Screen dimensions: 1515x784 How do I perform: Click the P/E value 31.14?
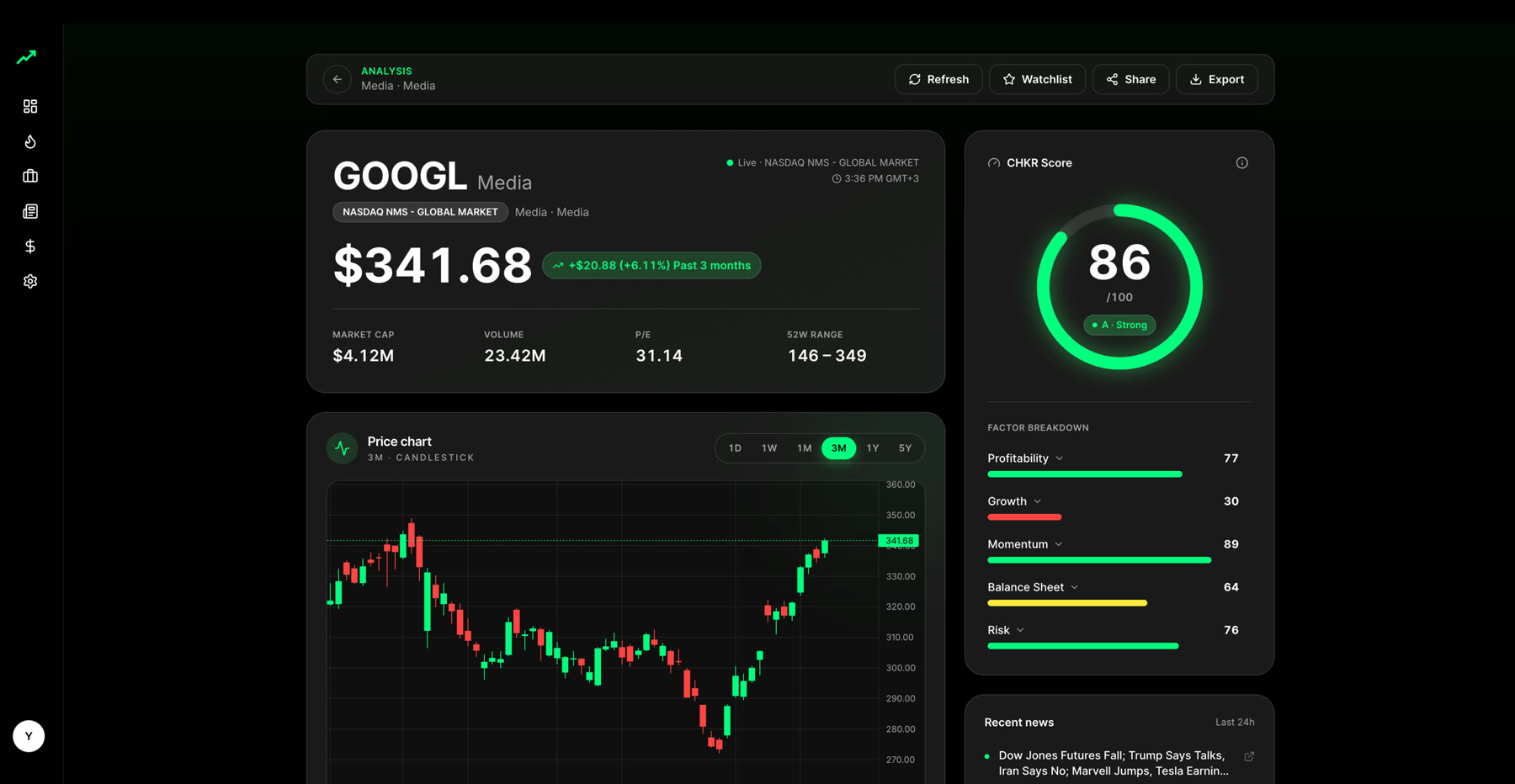(x=659, y=356)
